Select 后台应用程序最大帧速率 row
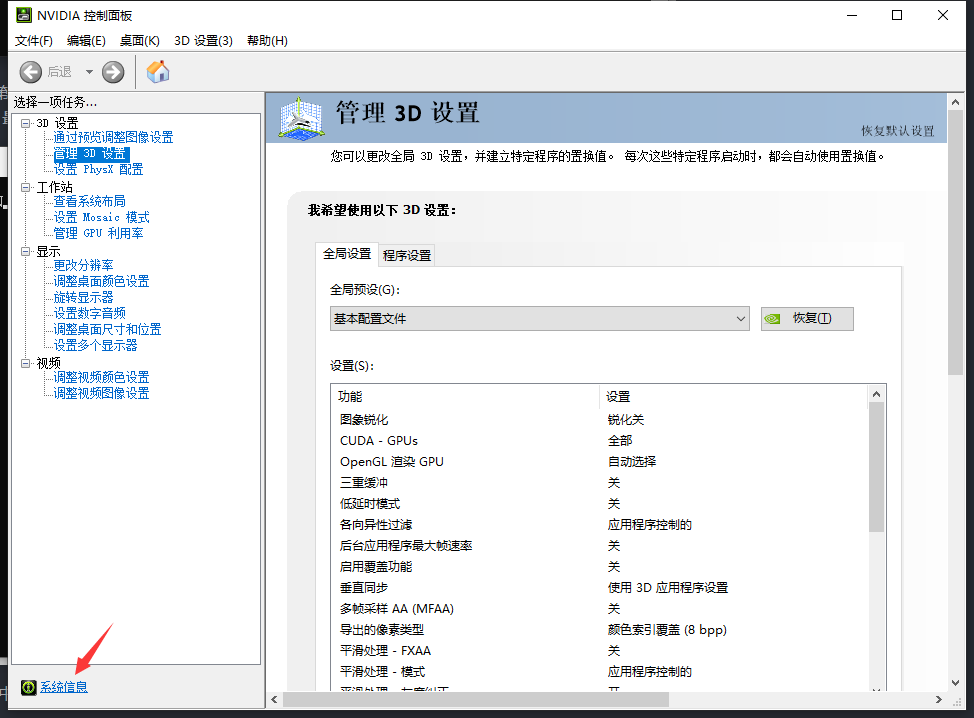Image resolution: width=974 pixels, height=718 pixels. pos(599,546)
